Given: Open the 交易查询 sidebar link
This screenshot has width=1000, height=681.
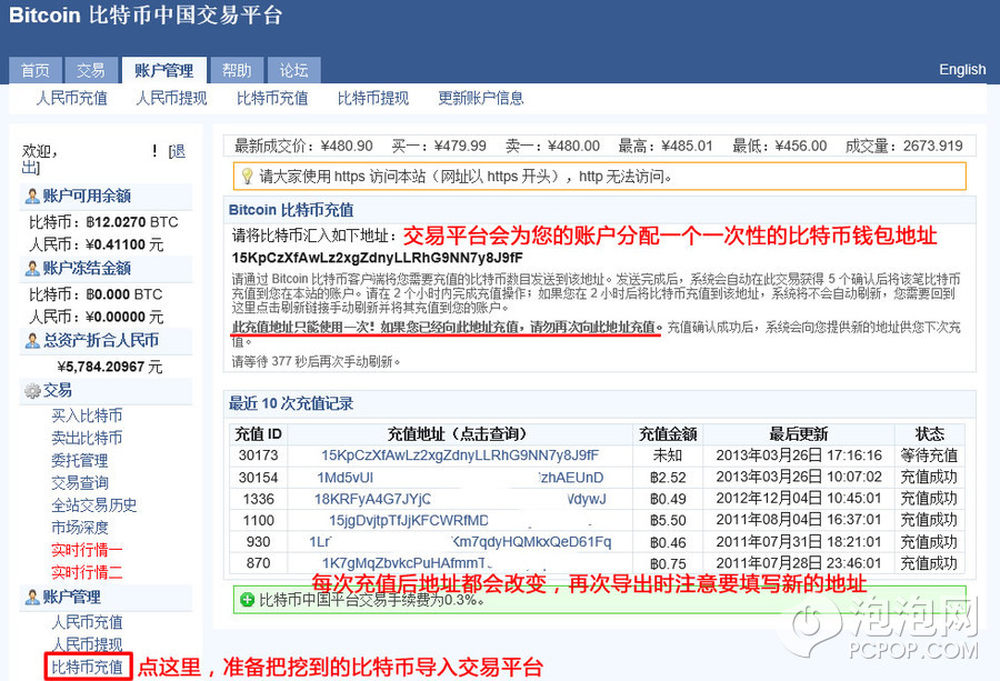Looking at the screenshot, I should [80, 483].
